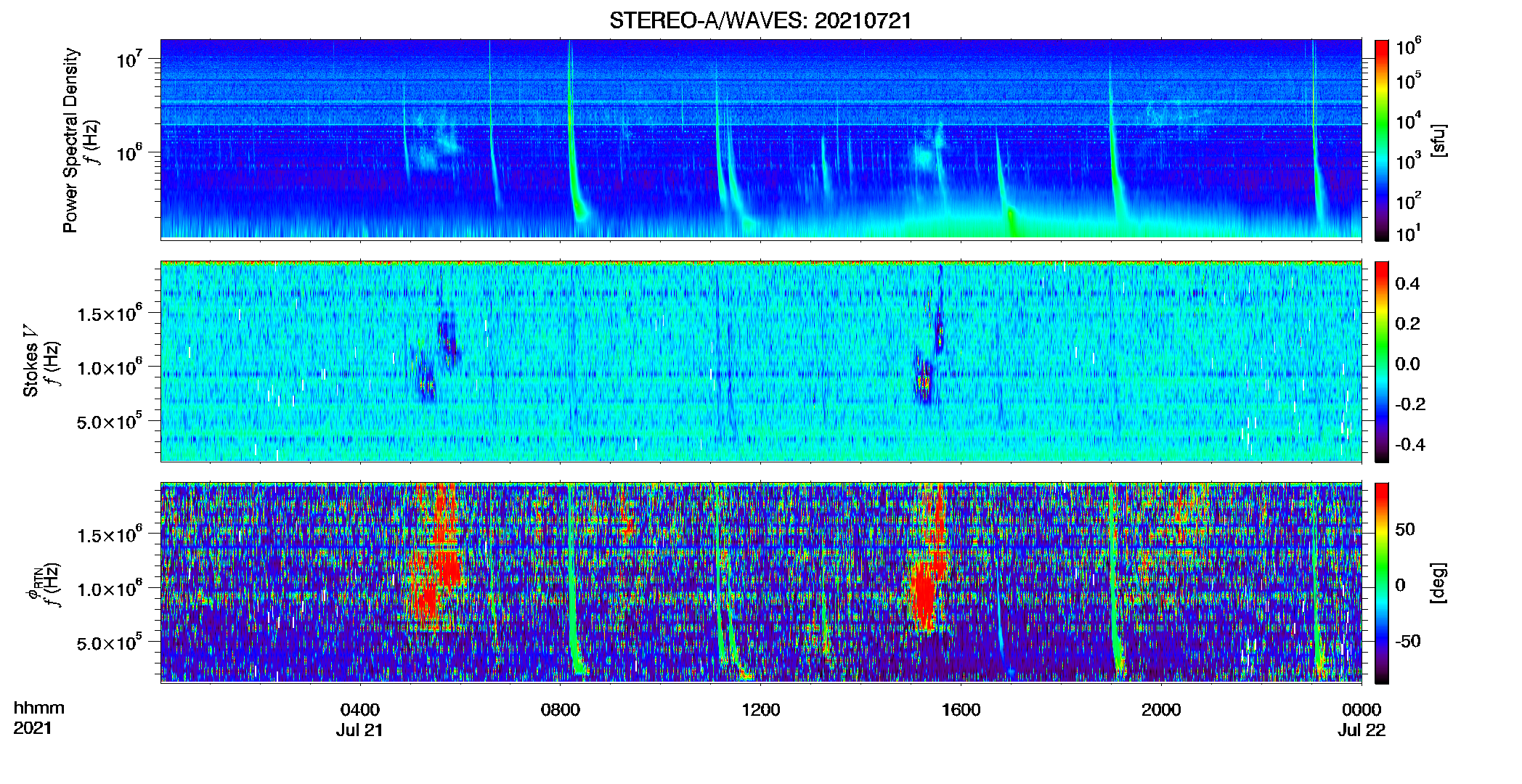Viewport: 1522px width, 784px height.
Task: Click the power spectral density color bar
Action: [1382, 140]
